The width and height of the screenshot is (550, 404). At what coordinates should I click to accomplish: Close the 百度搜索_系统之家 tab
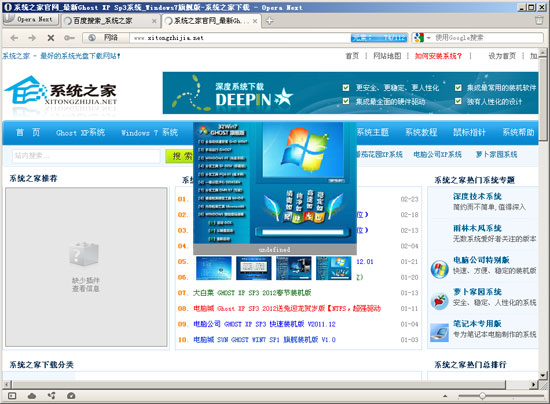154,21
